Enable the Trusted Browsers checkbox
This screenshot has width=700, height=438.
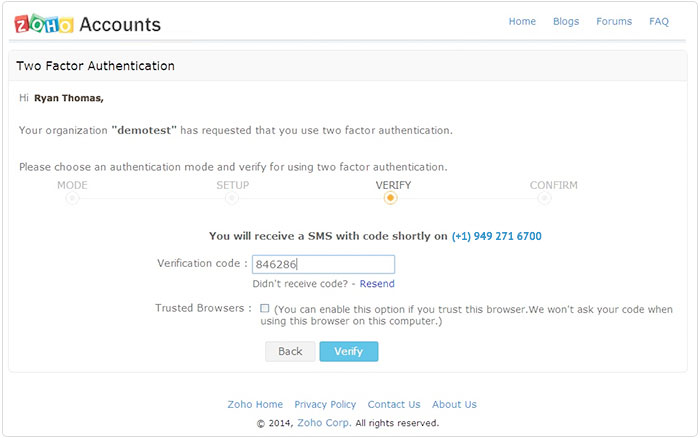265,308
